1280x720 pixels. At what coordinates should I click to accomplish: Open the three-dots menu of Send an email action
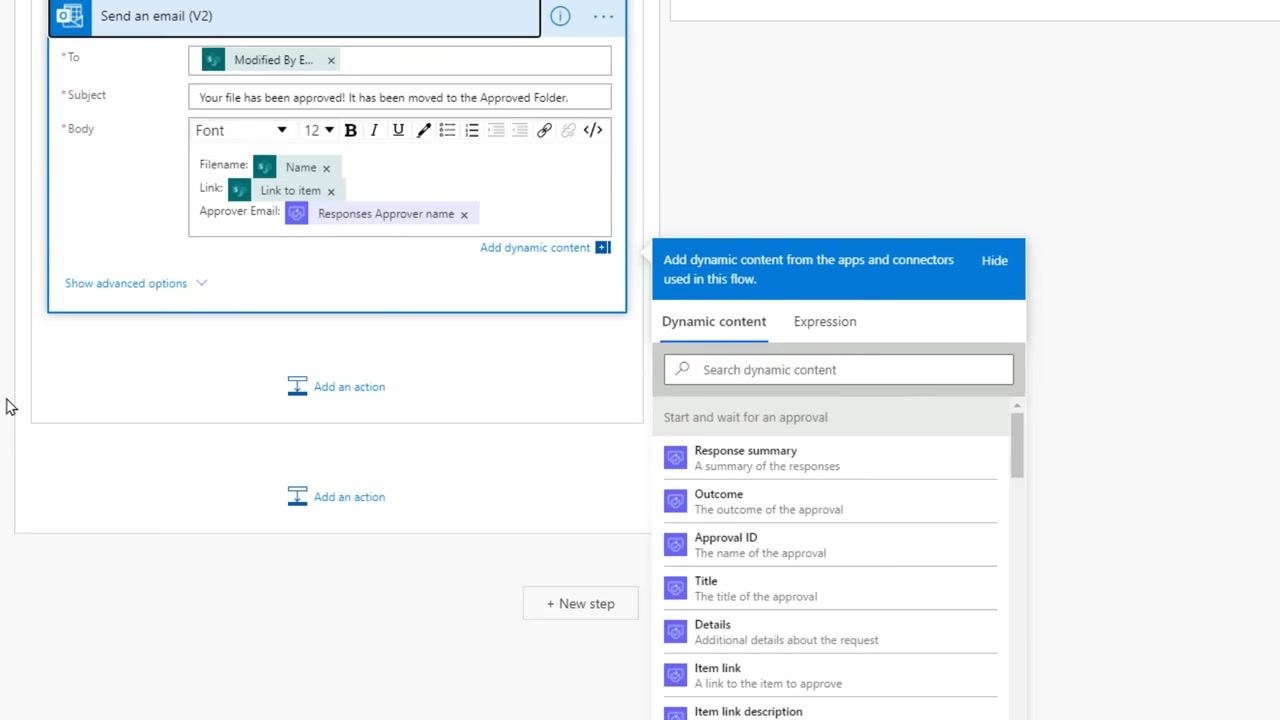603,16
